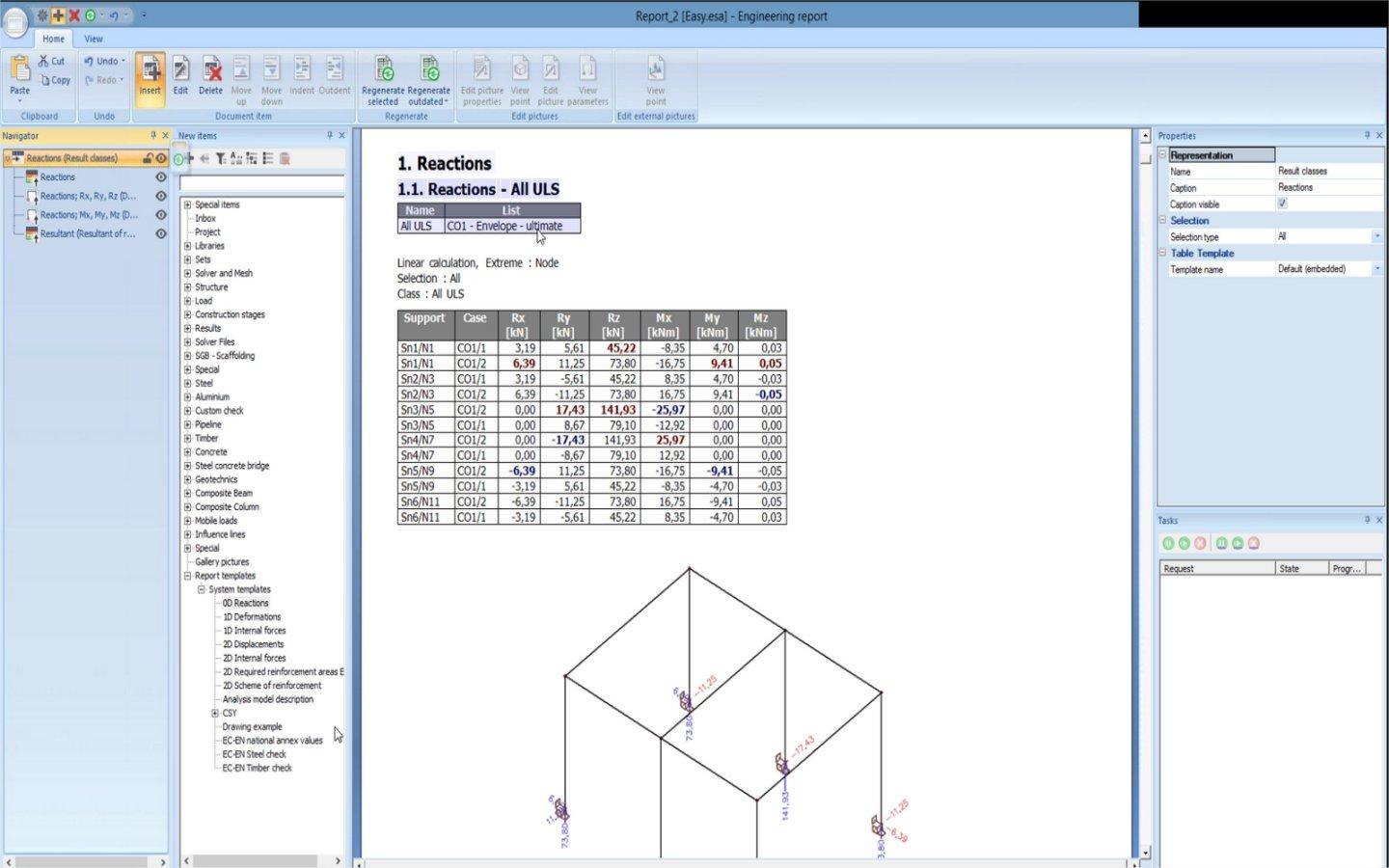Open the Selection type dropdown in Properties

1378,236
